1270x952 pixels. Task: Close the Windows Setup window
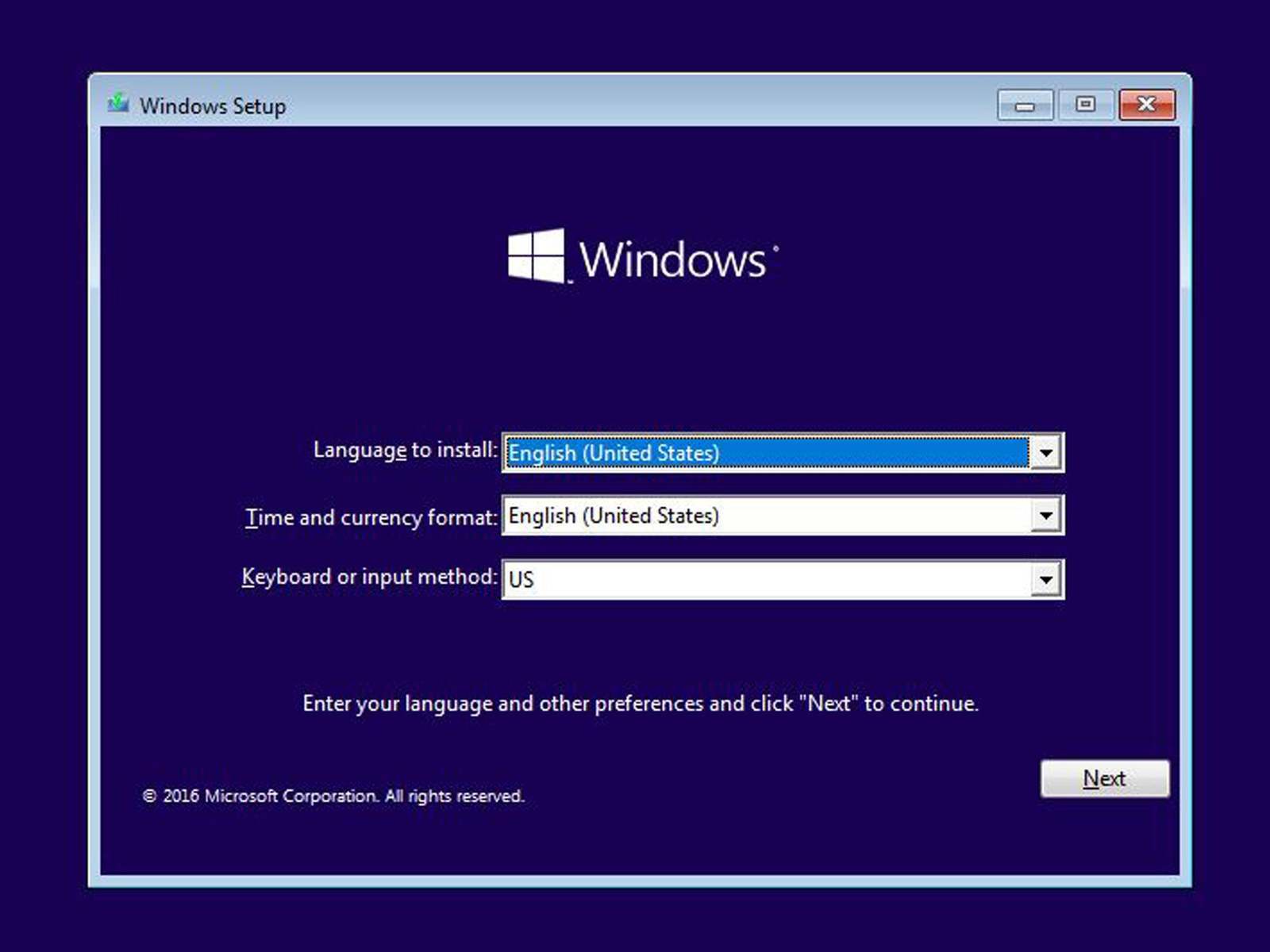coord(1146,105)
